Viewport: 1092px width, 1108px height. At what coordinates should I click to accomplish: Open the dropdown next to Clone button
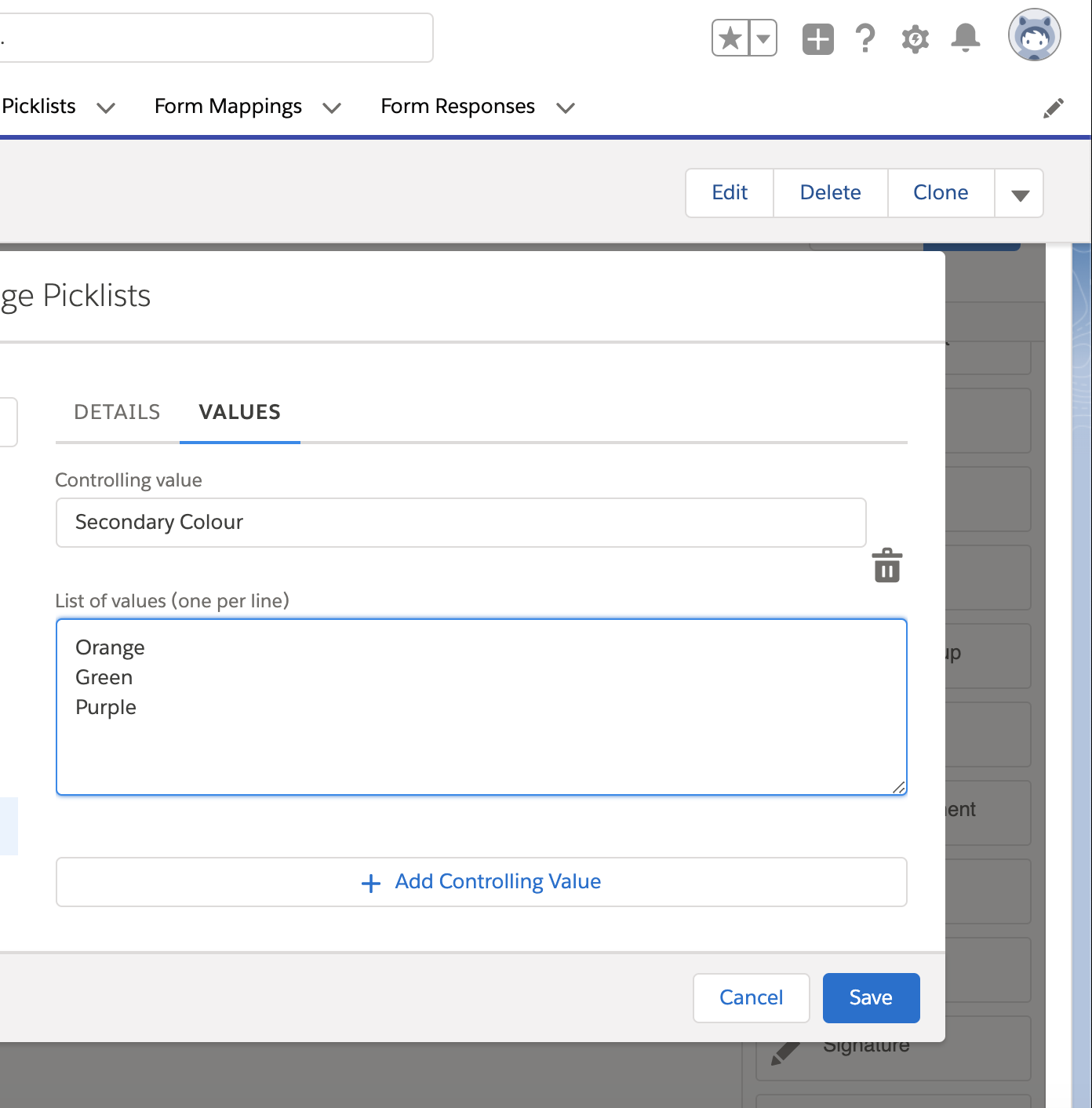(1018, 193)
